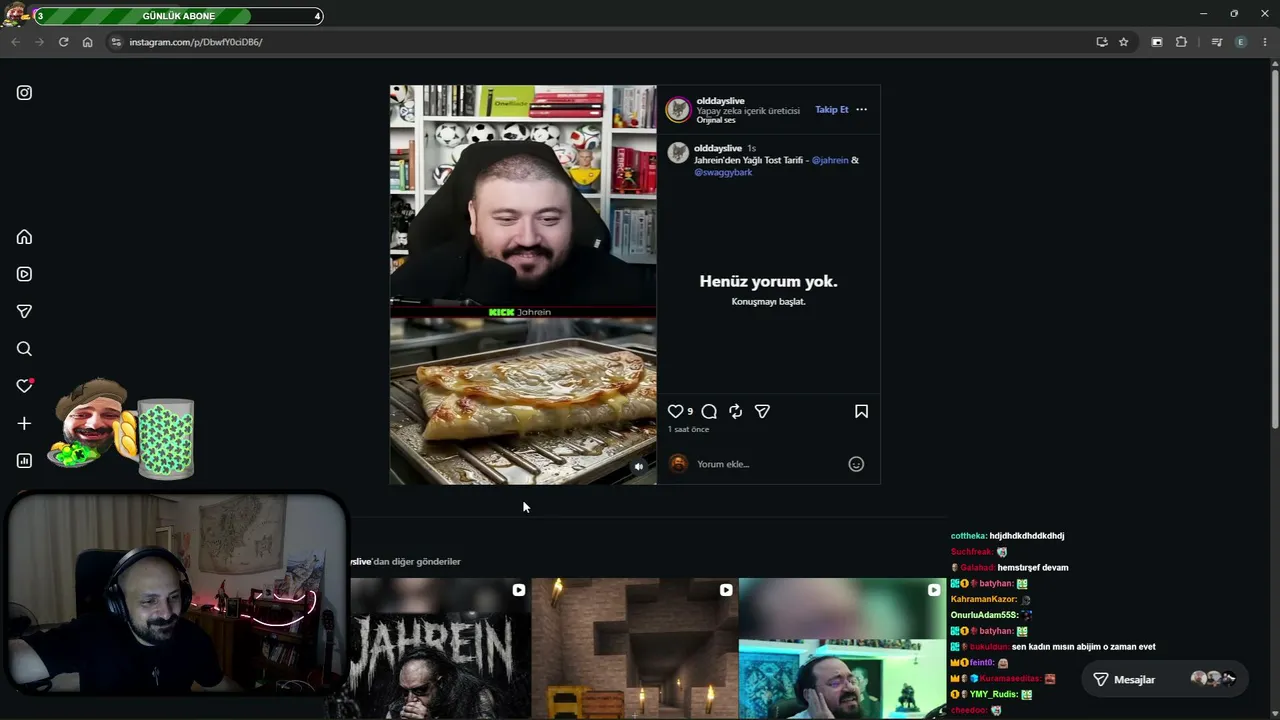
Task: Open emoji picker in comment box
Action: pos(856,464)
